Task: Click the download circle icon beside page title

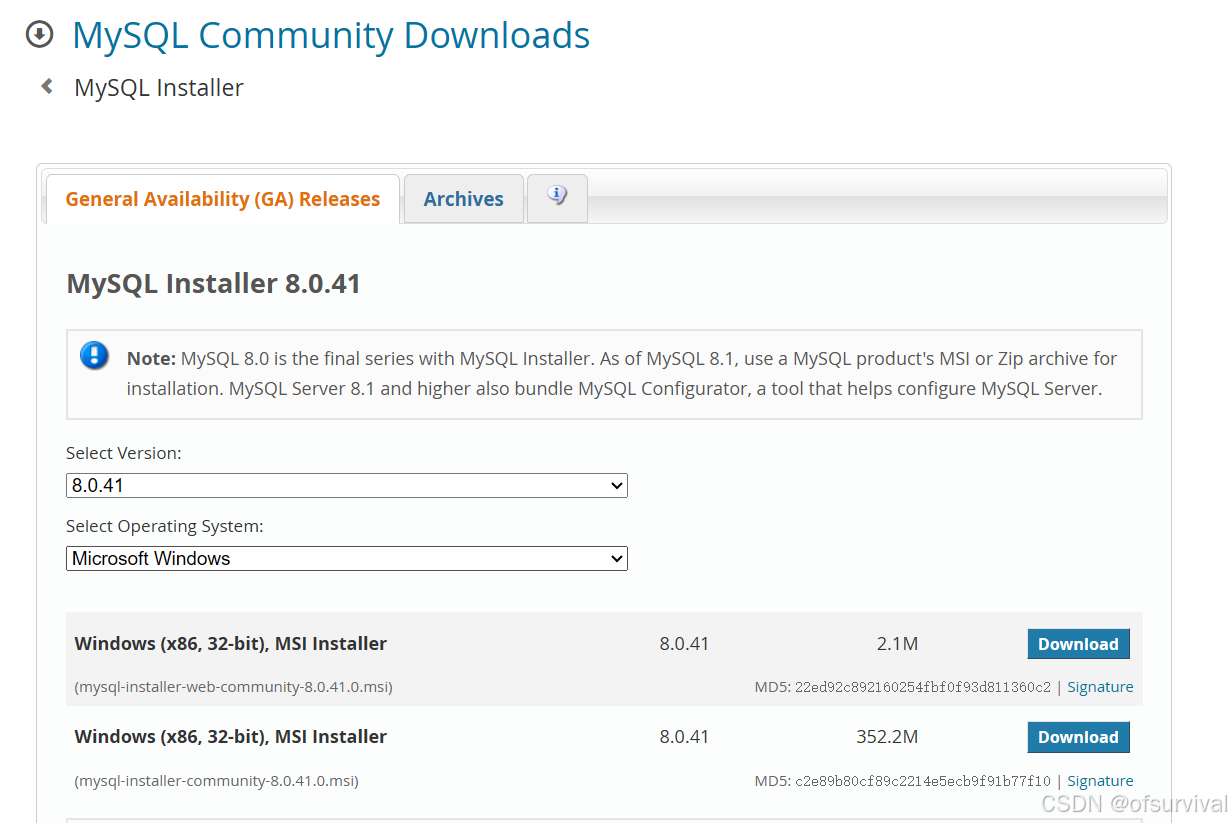Action: [x=39, y=35]
